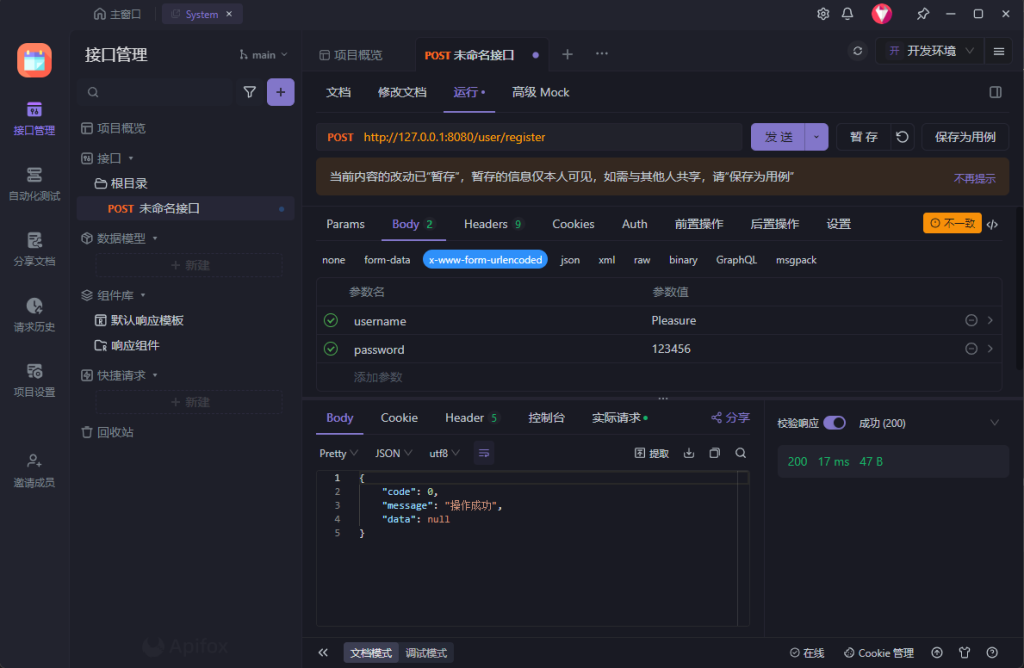Click the 保存为用例 button
The width and height of the screenshot is (1024, 668).
(x=964, y=137)
